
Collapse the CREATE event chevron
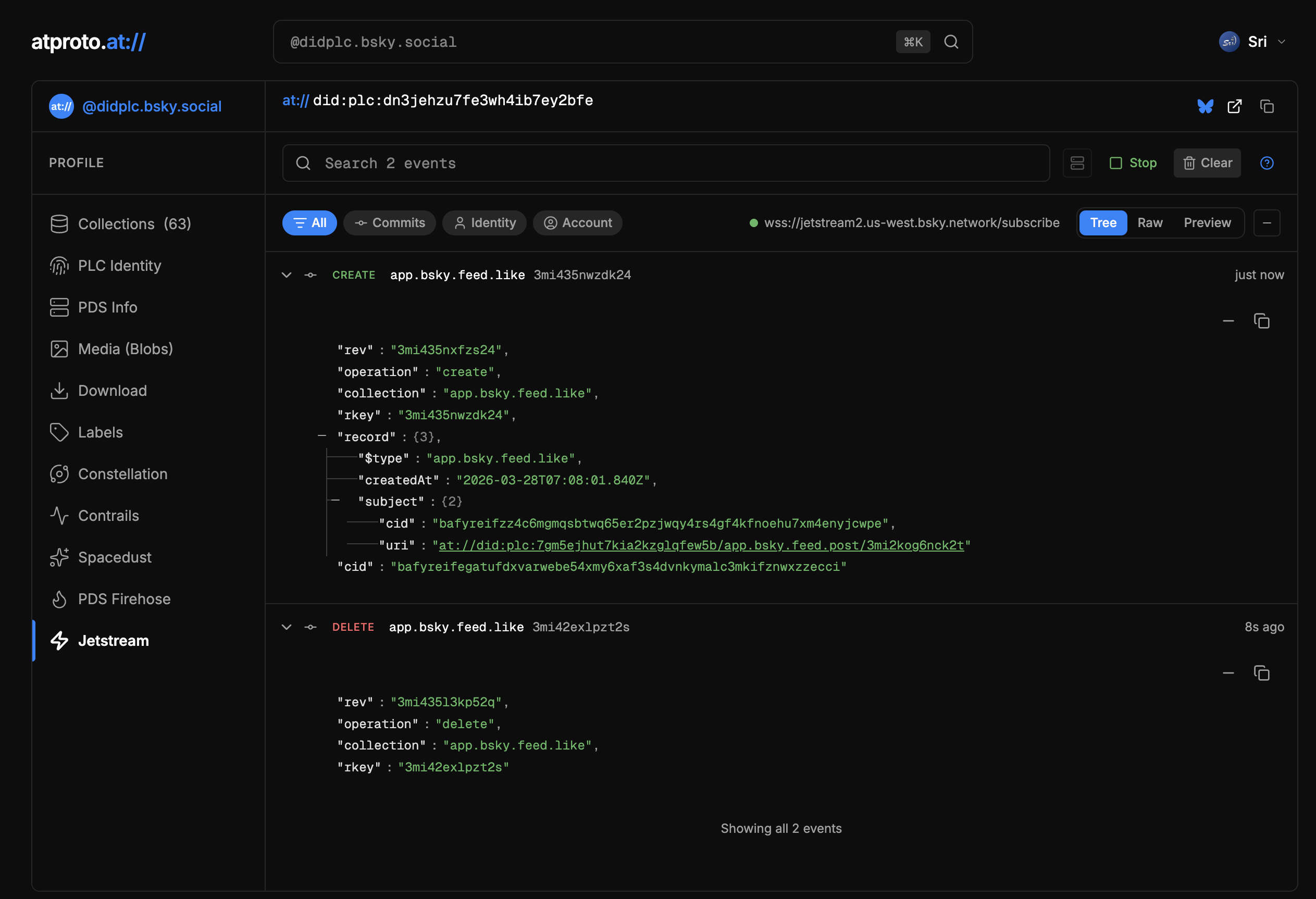pyautogui.click(x=287, y=275)
